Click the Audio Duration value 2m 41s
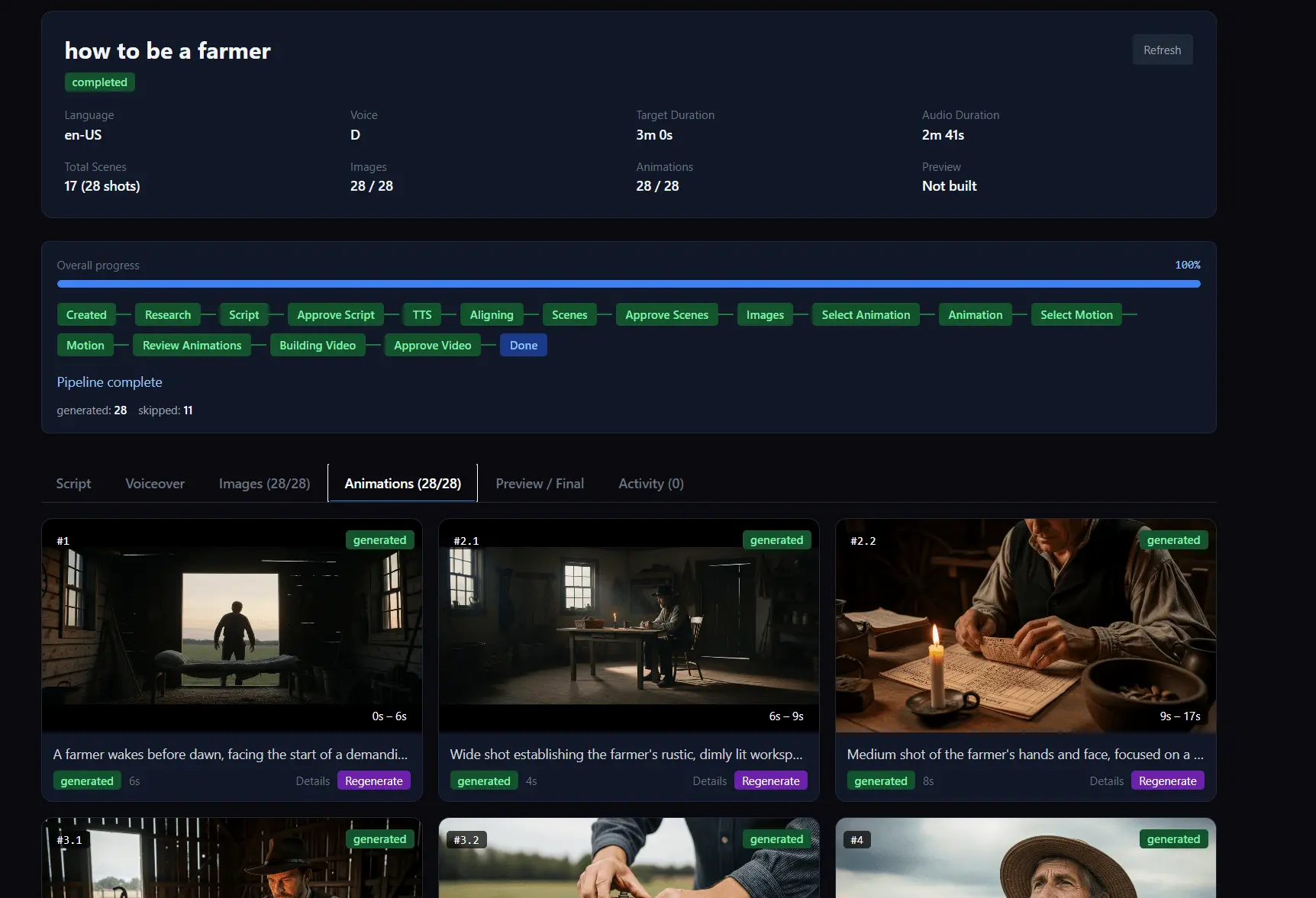The image size is (1316, 898). [x=943, y=135]
